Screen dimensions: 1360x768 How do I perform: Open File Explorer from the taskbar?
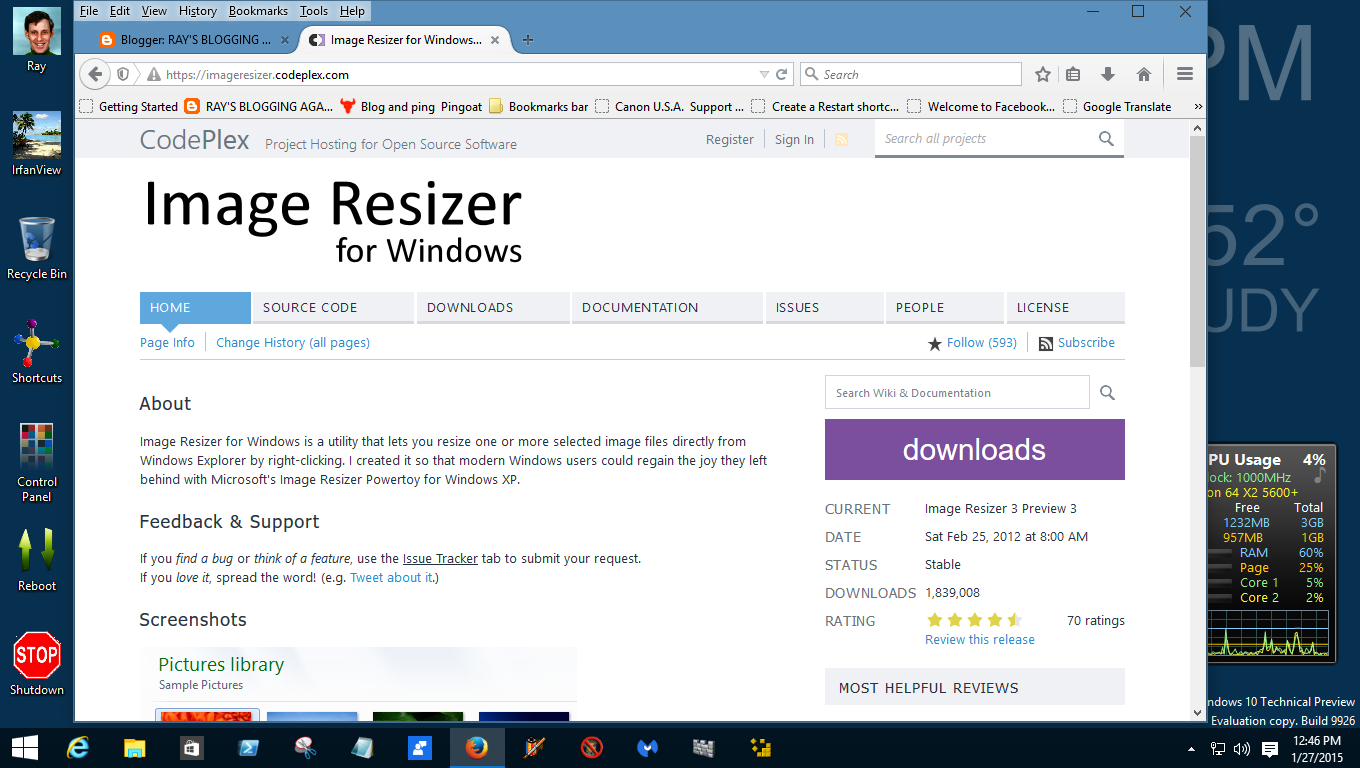tap(135, 747)
